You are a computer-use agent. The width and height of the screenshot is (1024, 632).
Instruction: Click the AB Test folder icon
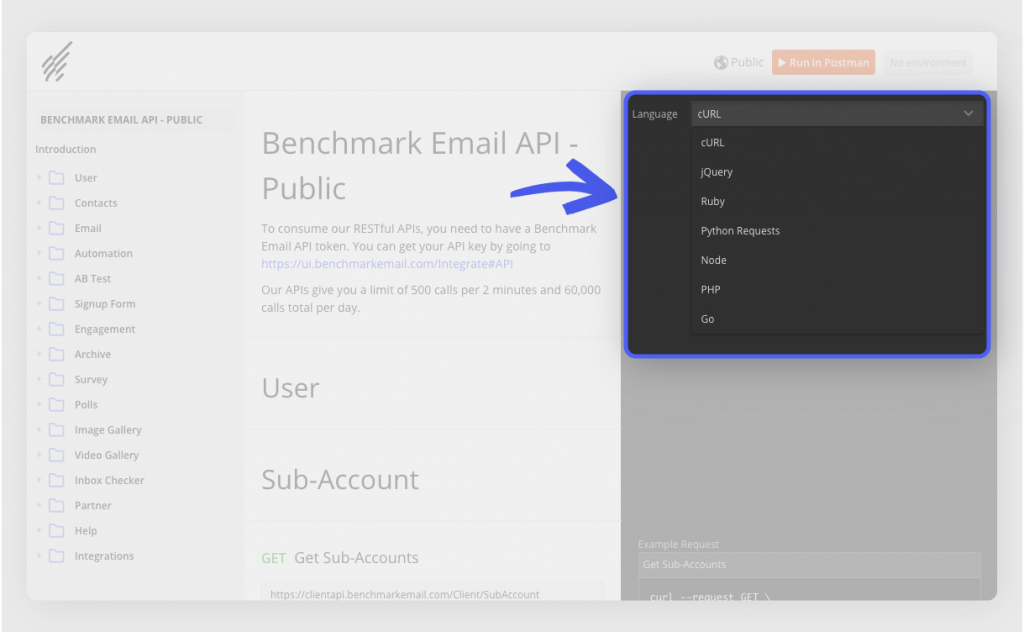[x=57, y=279]
